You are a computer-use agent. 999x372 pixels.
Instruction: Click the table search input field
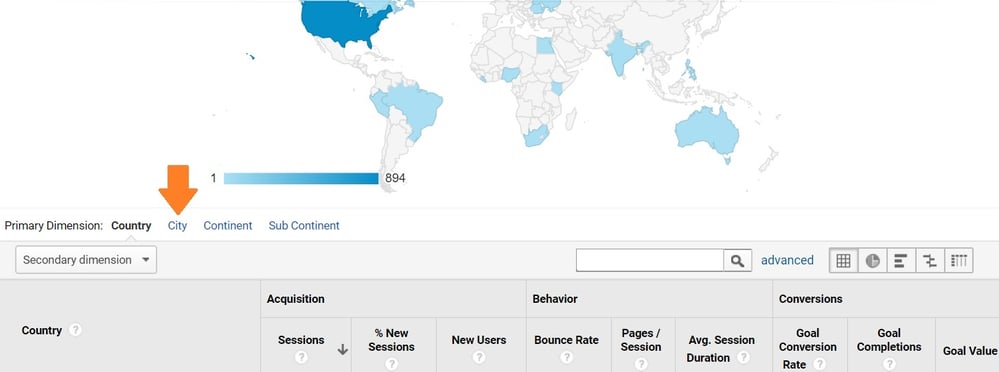coord(650,261)
